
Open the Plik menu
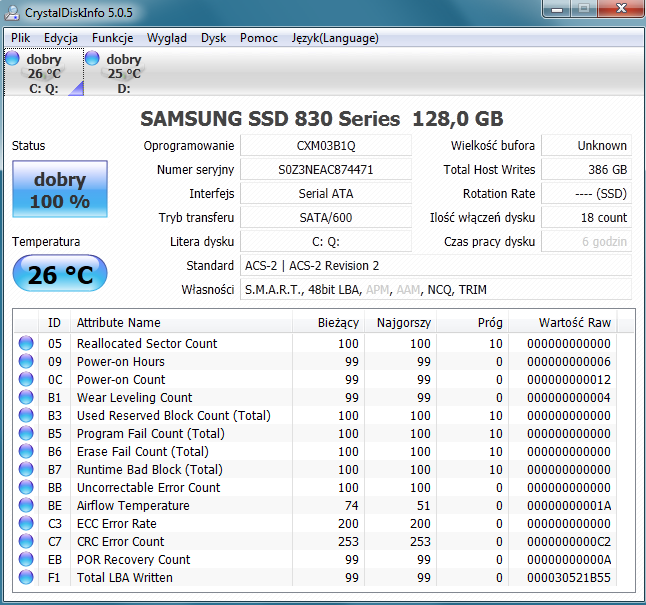[20, 38]
